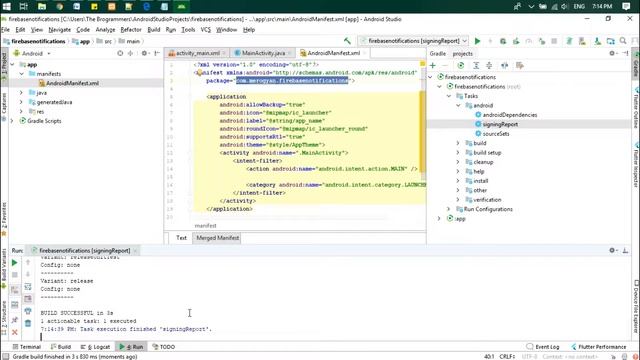Select androidDependencies Gradle task

coord(510,115)
